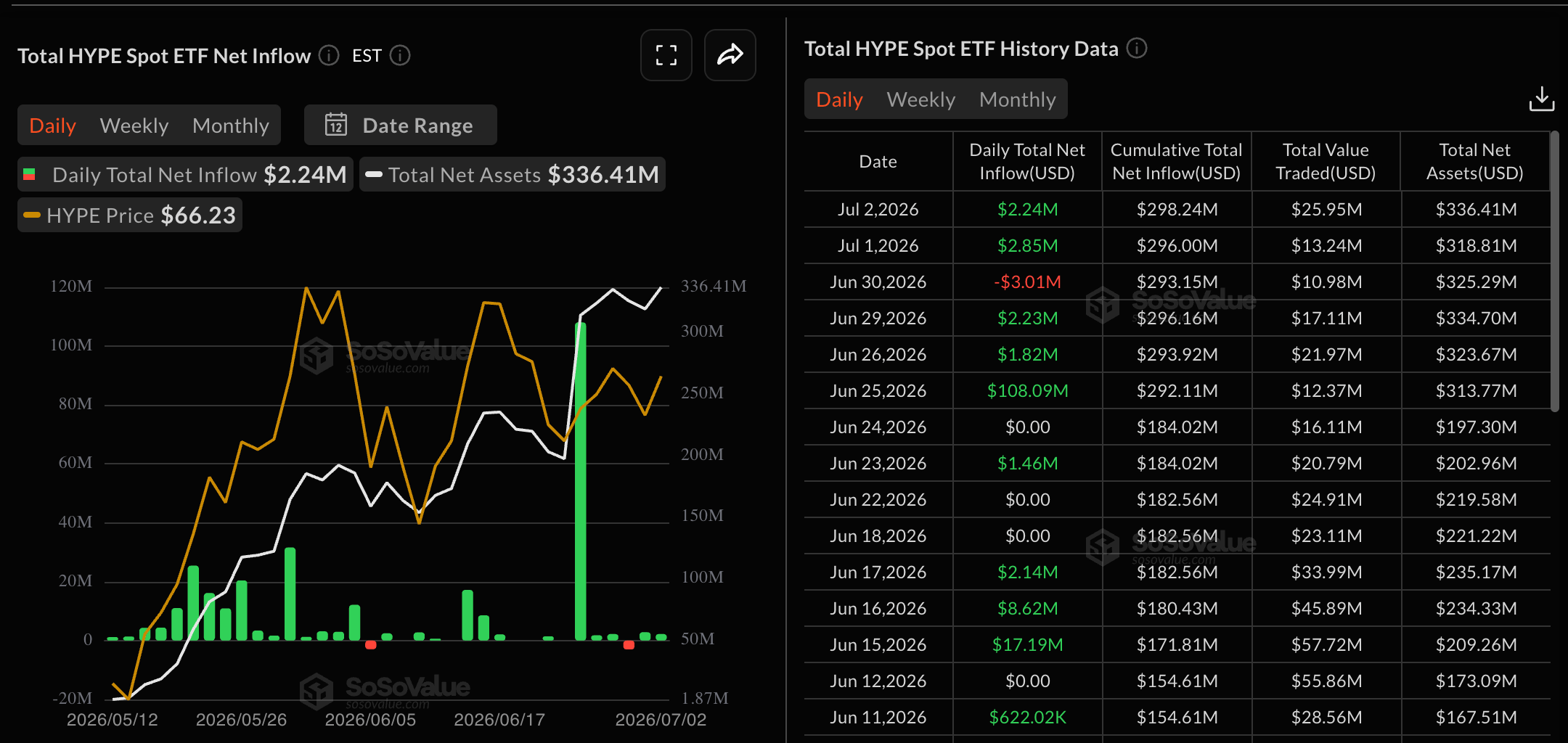Click Total Net Assets(USD) column header

pyautogui.click(x=1475, y=162)
